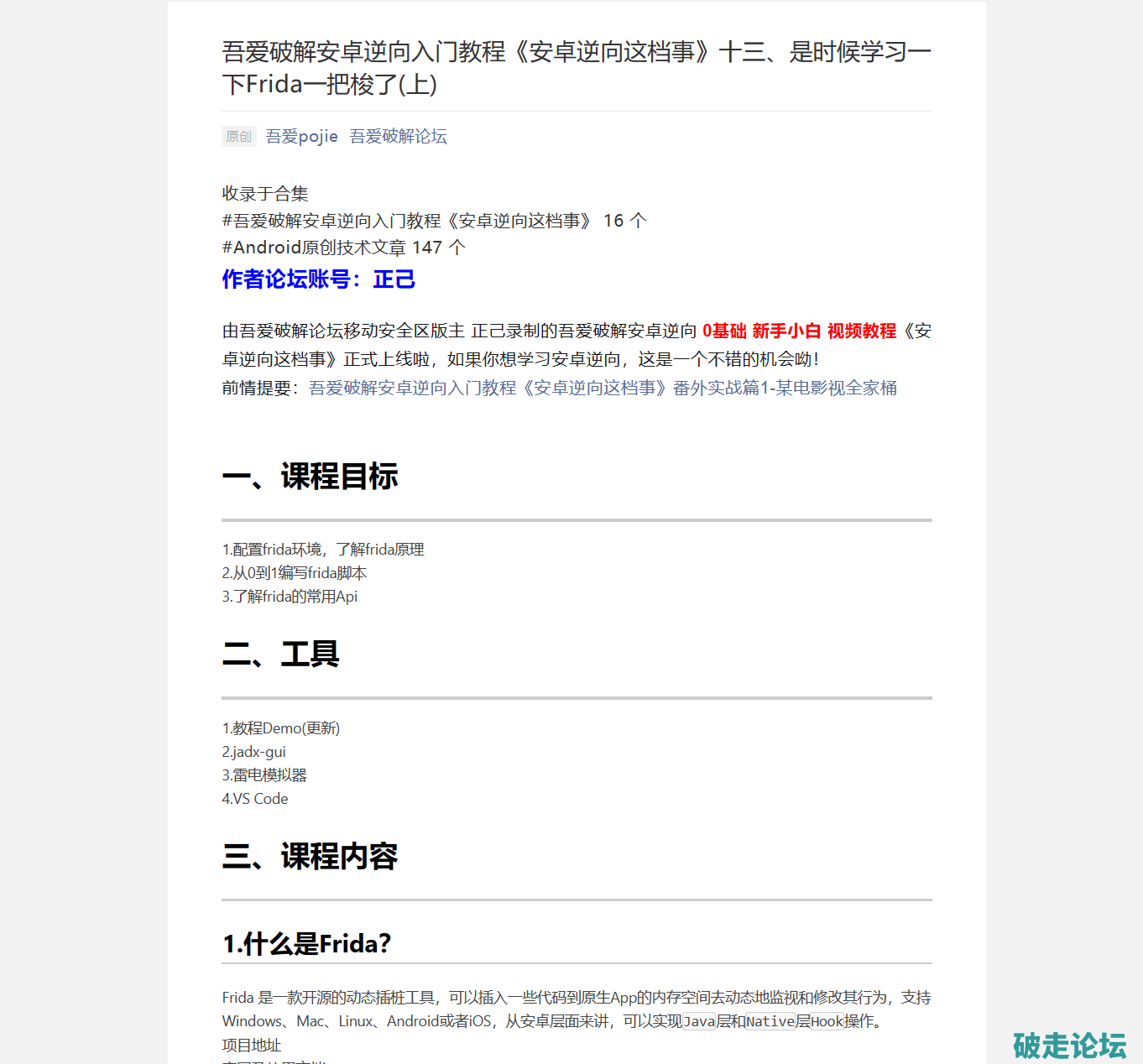1143x1064 pixels.
Task: Click the 二、工具 heading
Action: click(x=280, y=655)
